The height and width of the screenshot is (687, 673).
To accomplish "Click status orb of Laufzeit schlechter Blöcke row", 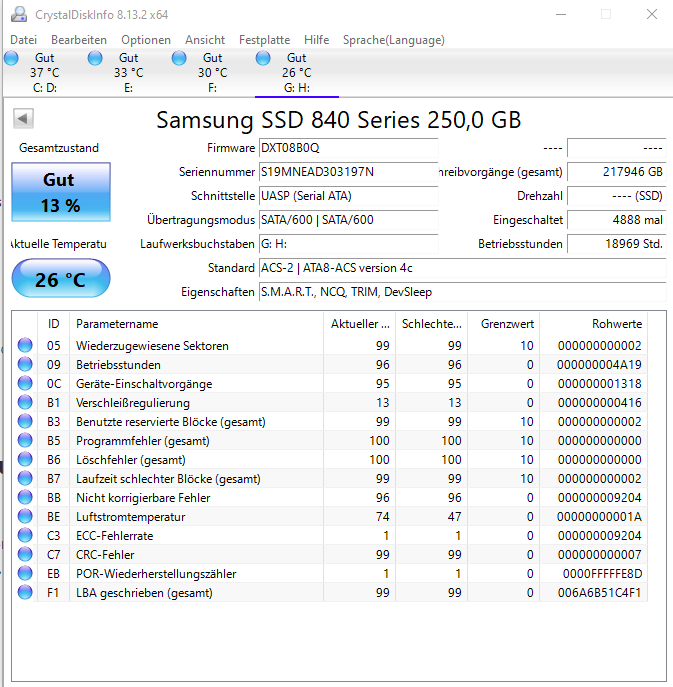I will pos(25,478).
